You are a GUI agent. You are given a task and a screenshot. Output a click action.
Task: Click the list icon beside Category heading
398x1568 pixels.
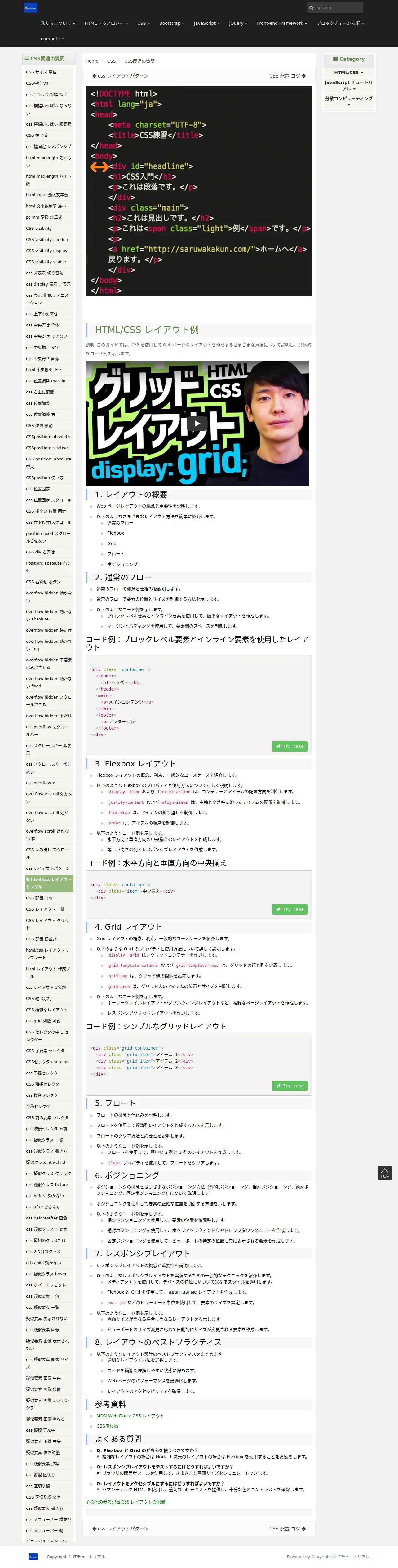335,59
